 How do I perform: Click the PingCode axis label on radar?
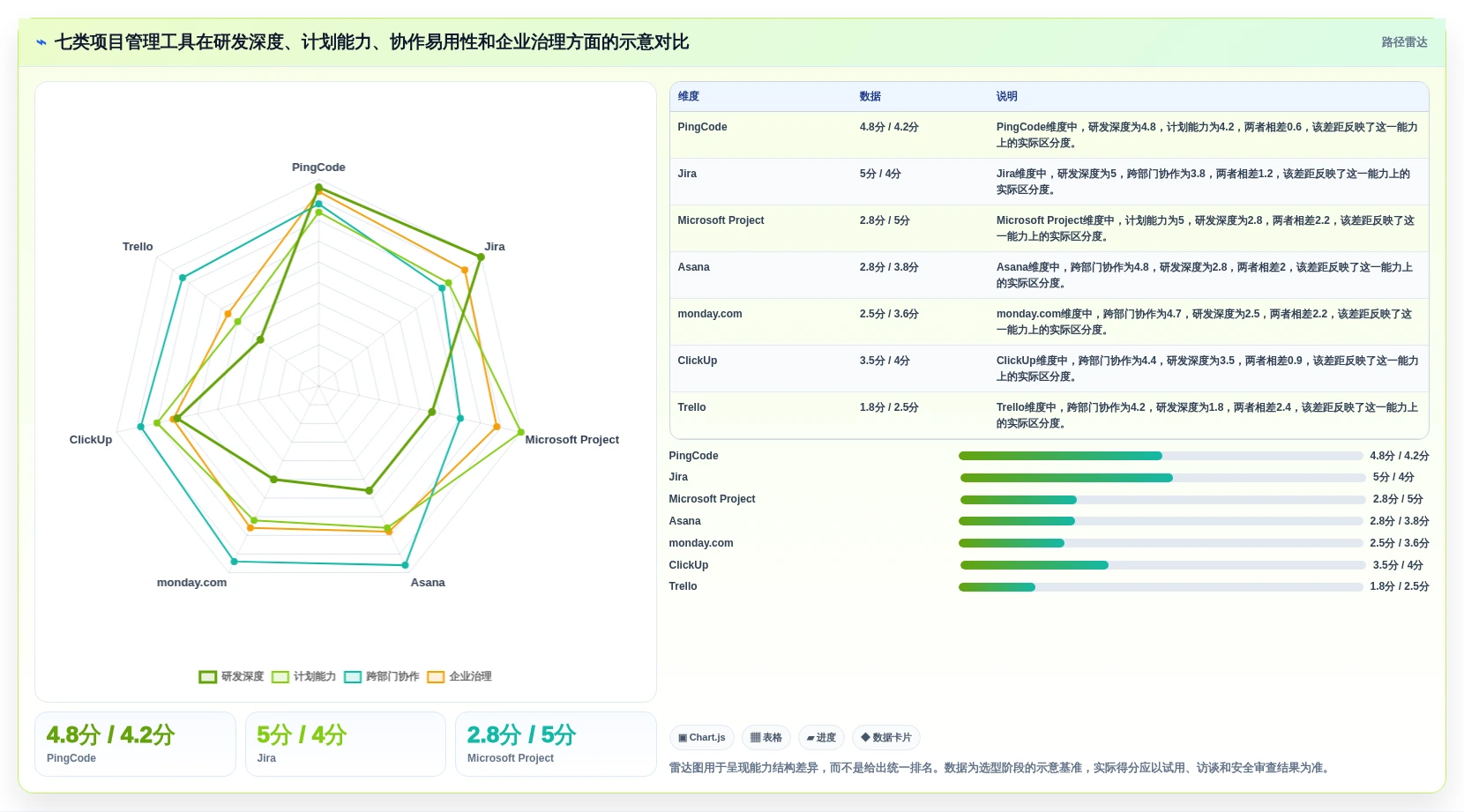pos(318,168)
